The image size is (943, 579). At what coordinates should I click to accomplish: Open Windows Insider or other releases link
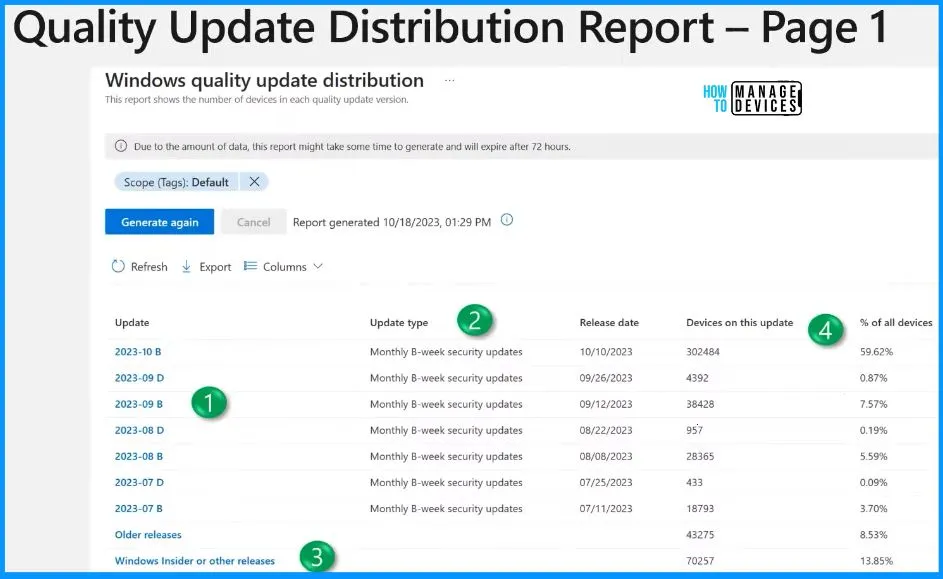pos(195,560)
